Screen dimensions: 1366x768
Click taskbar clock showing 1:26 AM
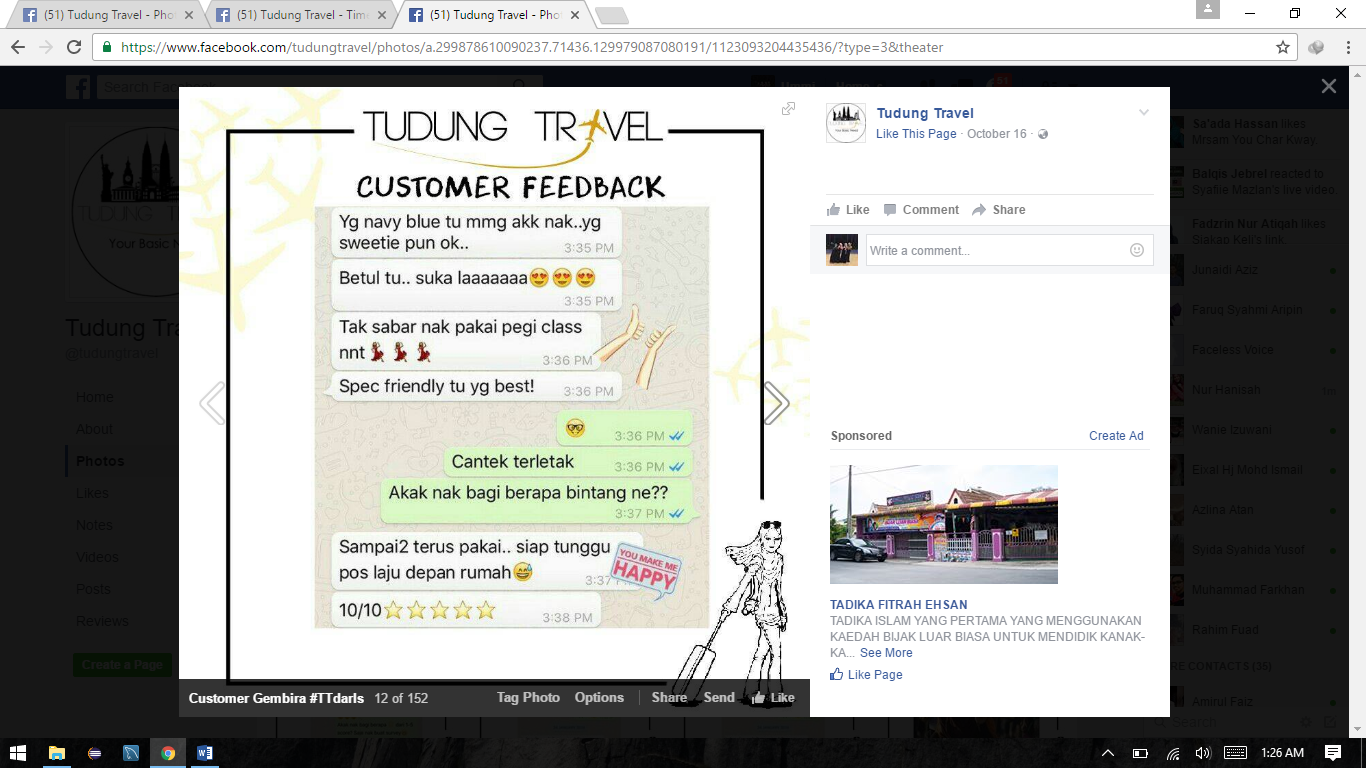[x=1282, y=753]
